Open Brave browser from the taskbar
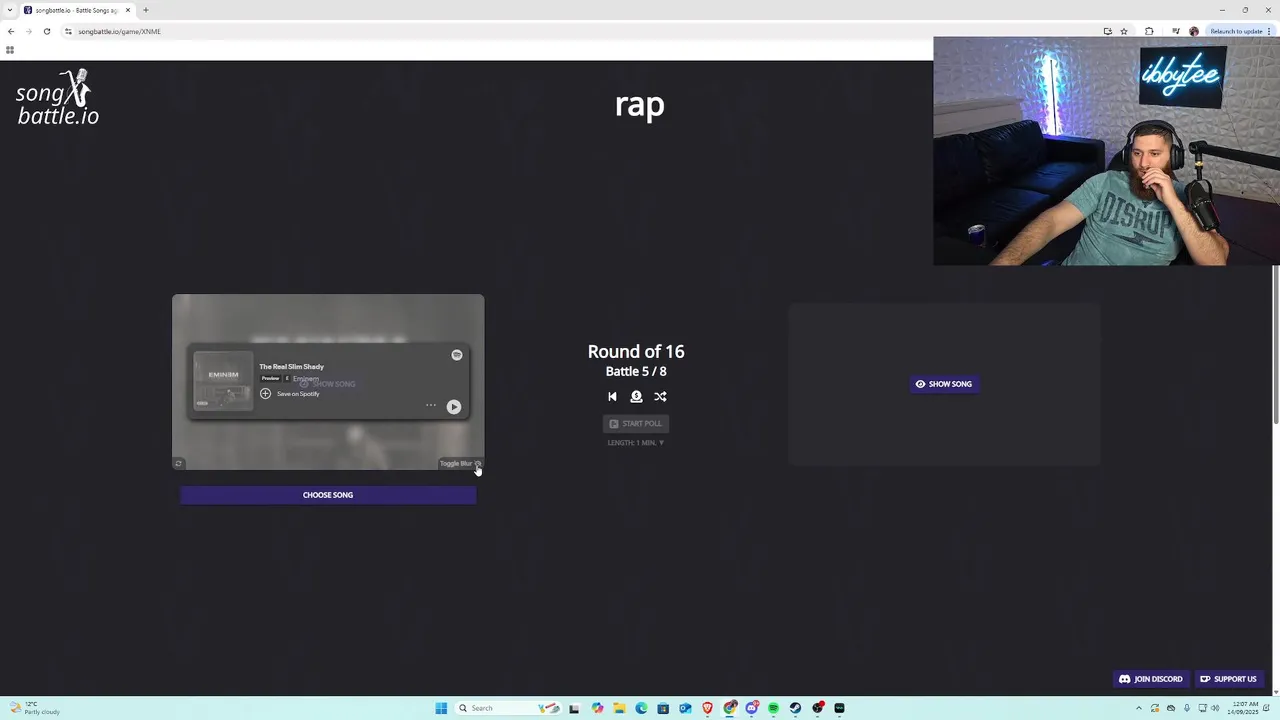The height and width of the screenshot is (720, 1280). click(707, 708)
